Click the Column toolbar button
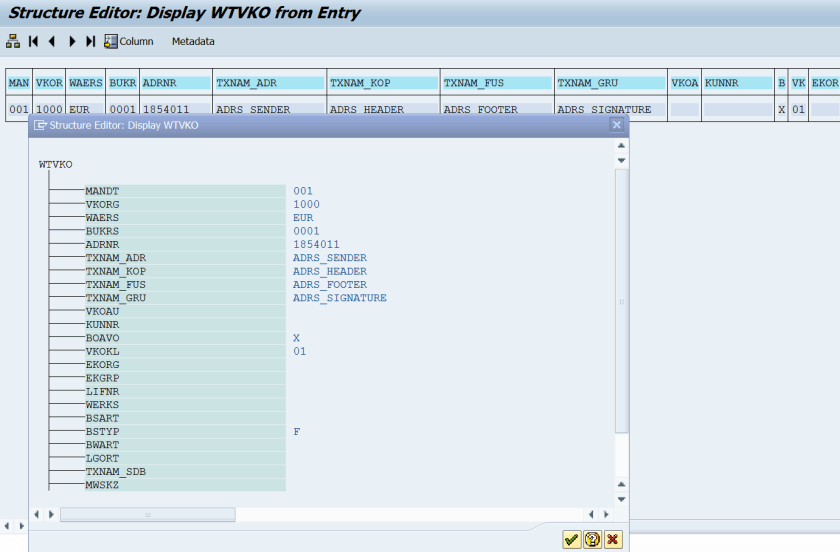Viewport: 840px width, 552px height. (129, 41)
